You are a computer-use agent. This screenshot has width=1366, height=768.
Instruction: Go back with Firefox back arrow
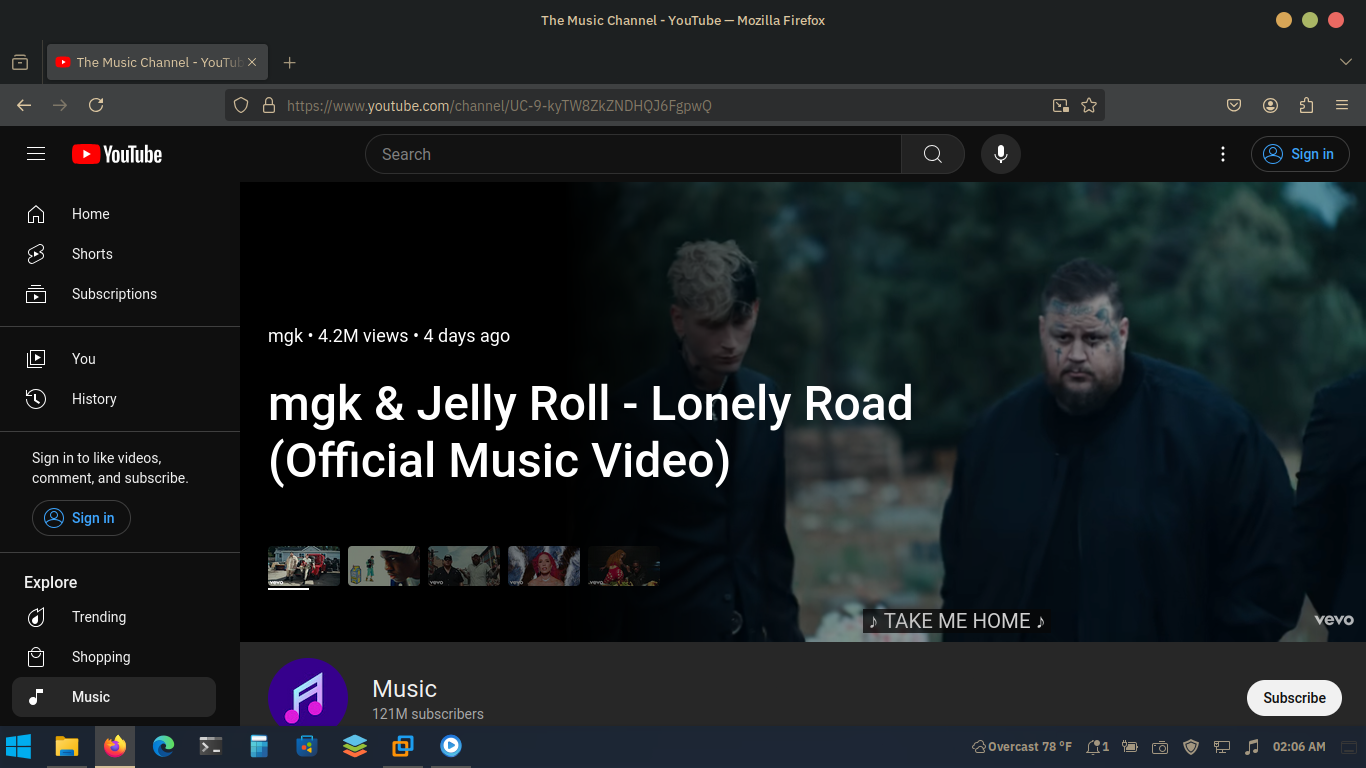click(x=24, y=105)
